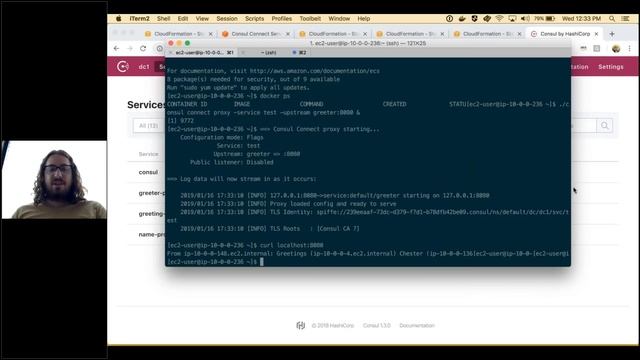
Task: Click the 1Password menu bar icon
Action: (449, 18)
